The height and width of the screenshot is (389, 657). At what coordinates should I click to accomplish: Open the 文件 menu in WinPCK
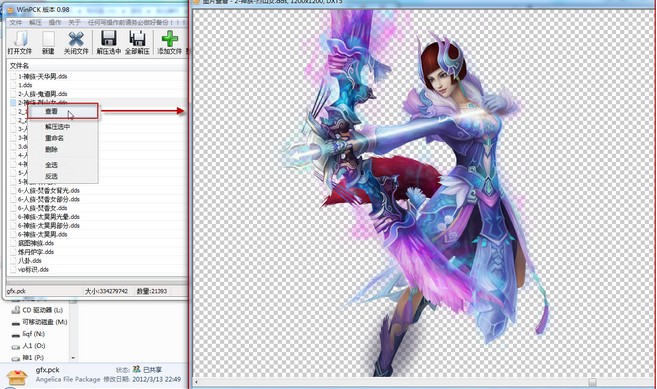pyautogui.click(x=16, y=22)
